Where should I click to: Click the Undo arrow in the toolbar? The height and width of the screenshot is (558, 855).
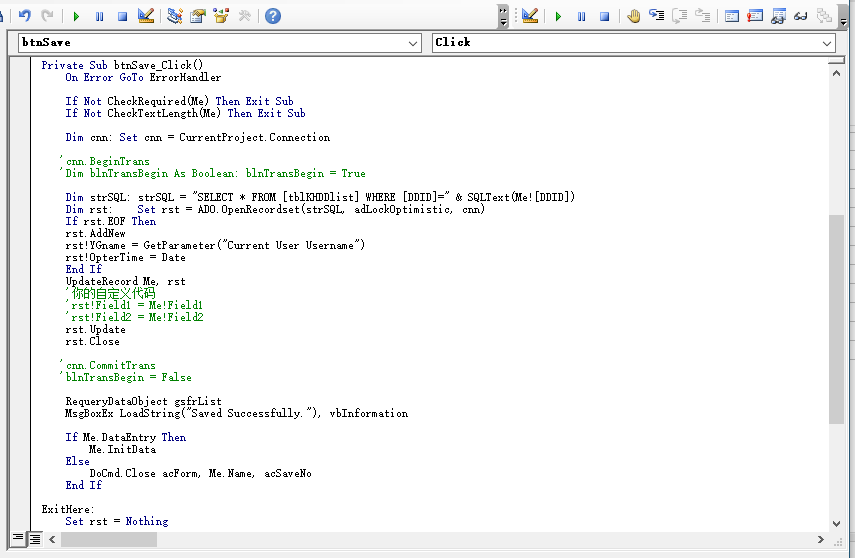click(x=25, y=16)
